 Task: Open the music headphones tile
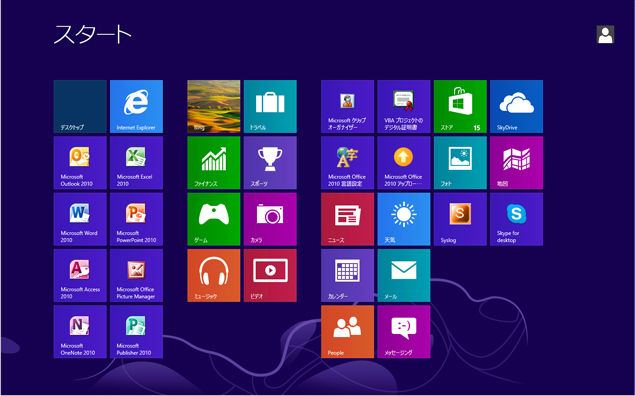[x=214, y=275]
